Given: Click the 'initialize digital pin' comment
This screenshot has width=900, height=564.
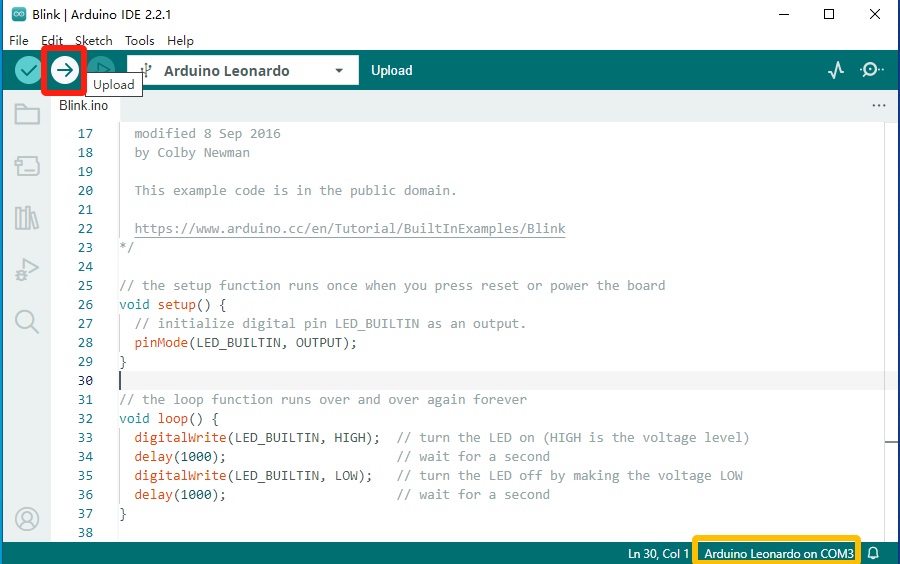Looking at the screenshot, I should pos(330,324).
